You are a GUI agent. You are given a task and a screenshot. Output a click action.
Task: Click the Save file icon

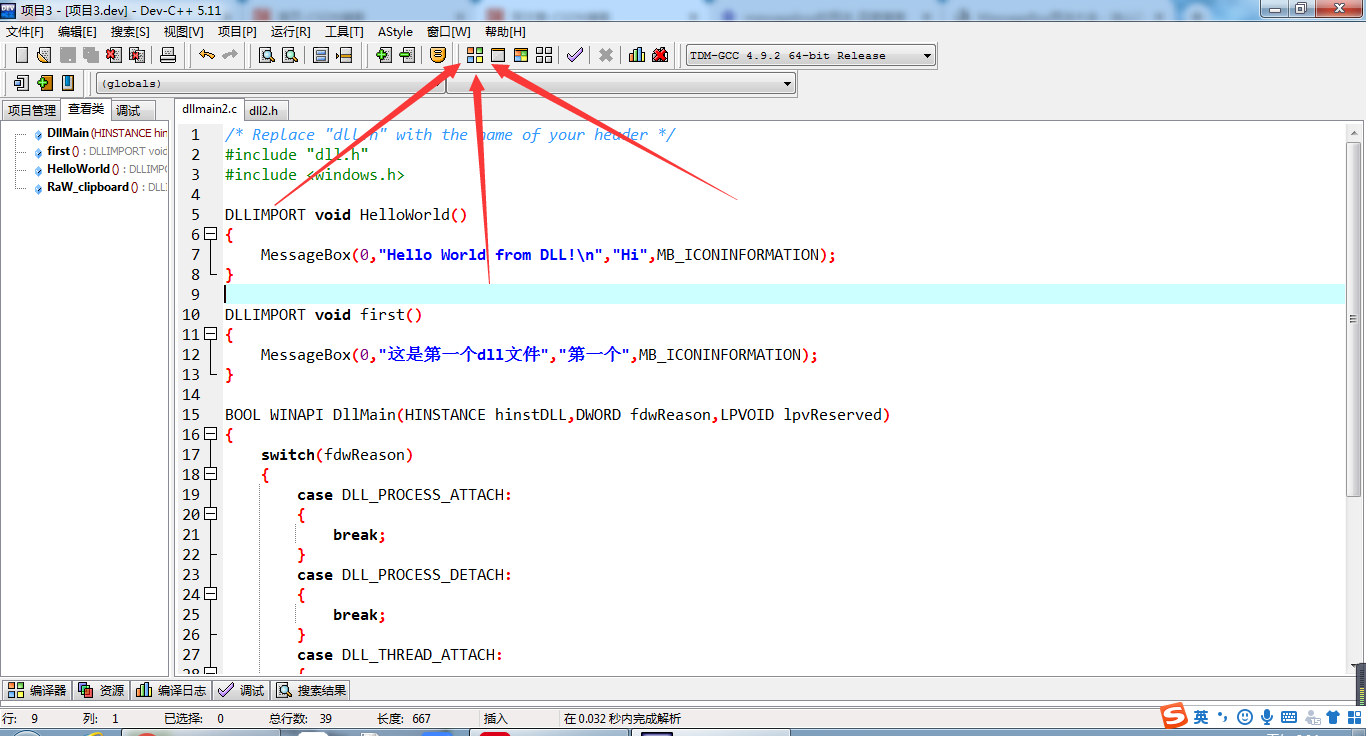(x=67, y=55)
